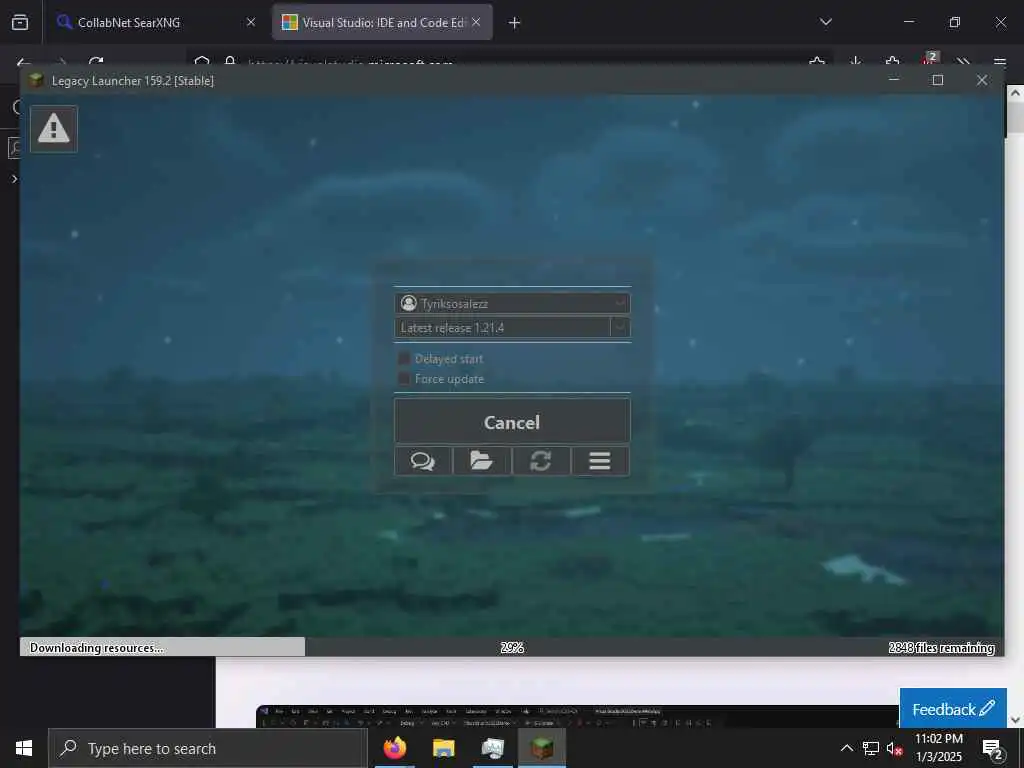The image size is (1024, 768).
Task: Open the Firefox View icon in the tab bar
Action: [x=20, y=22]
